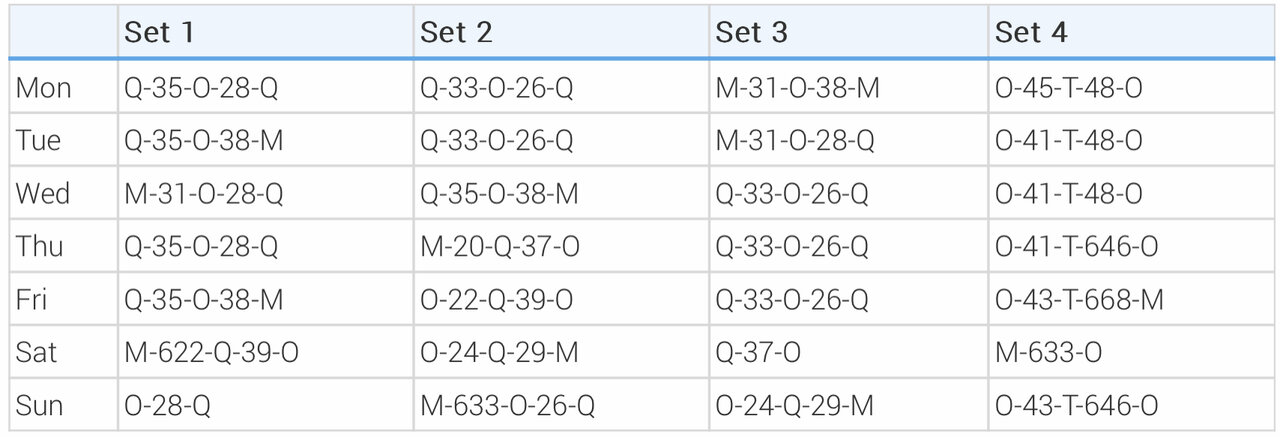This screenshot has width=1280, height=437.
Task: Select the O-45-T-48-O cell on Monday
Action: click(1068, 88)
